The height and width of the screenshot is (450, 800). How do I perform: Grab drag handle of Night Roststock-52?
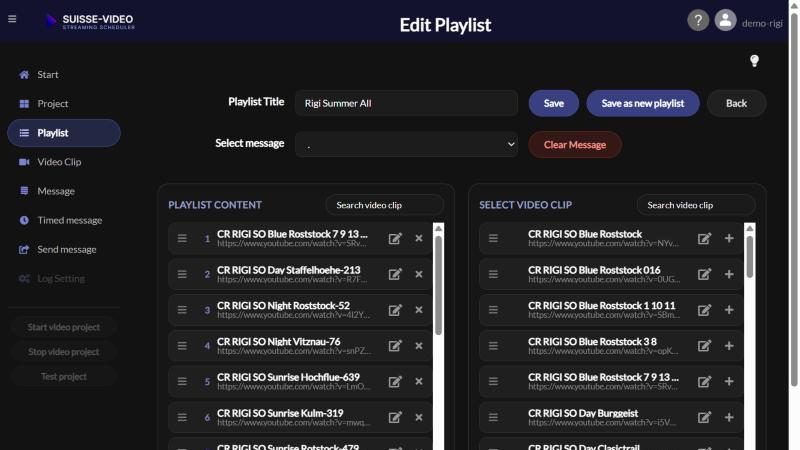point(182,310)
